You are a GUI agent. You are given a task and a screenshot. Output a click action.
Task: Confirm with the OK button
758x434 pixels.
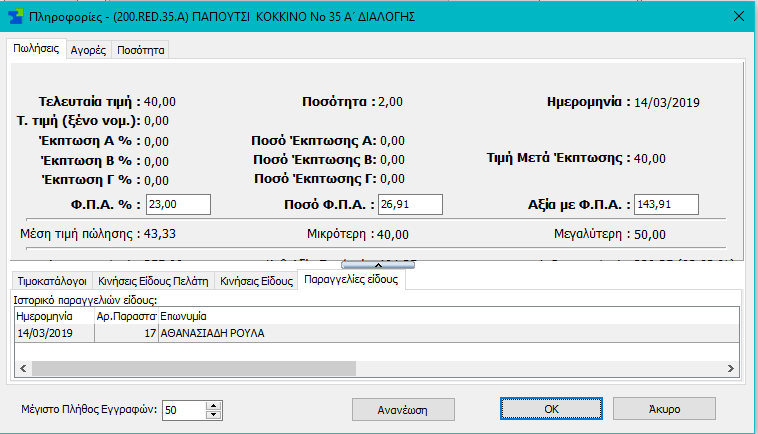tap(551, 409)
